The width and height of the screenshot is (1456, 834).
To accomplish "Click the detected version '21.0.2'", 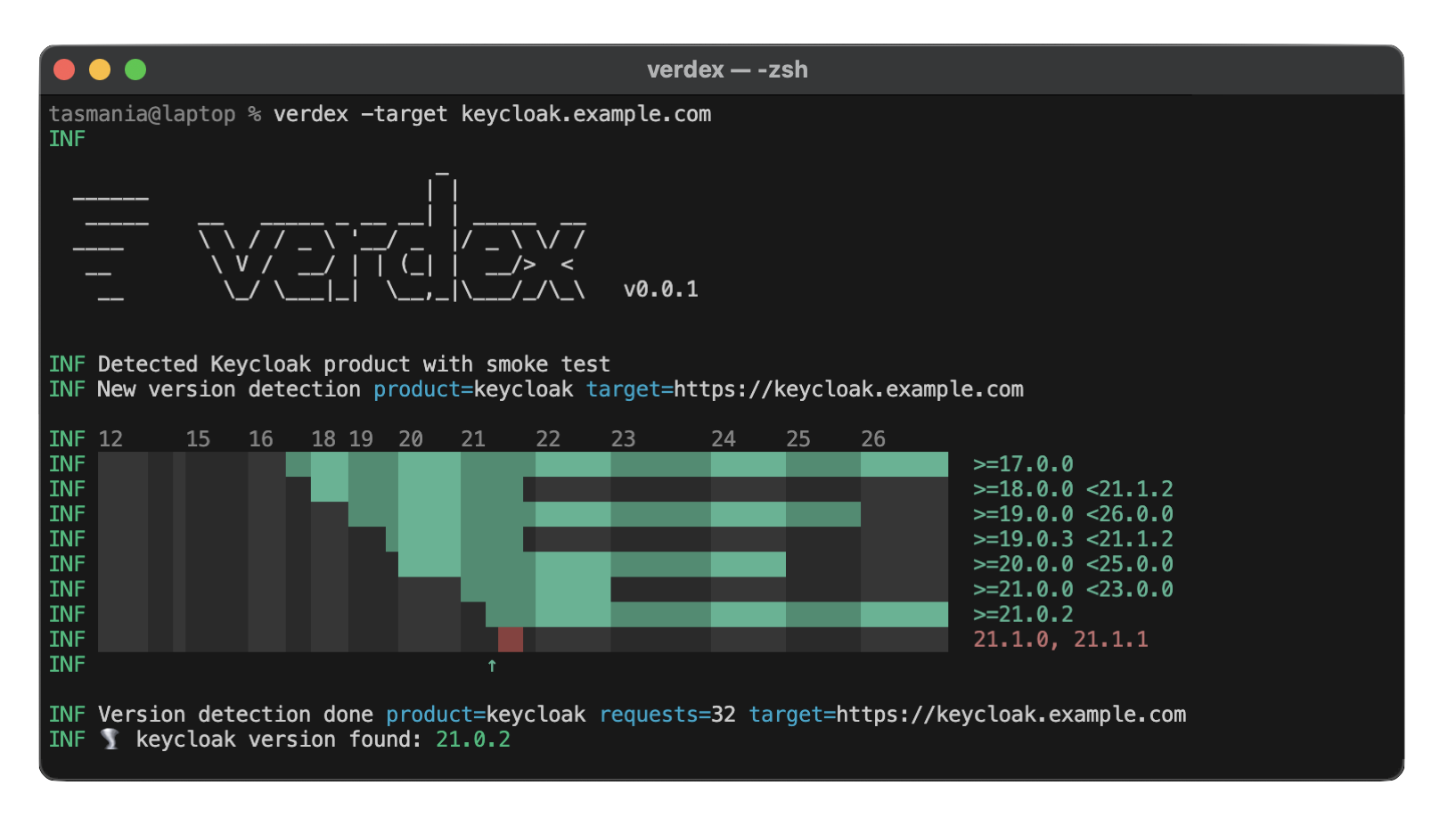I will 473,740.
